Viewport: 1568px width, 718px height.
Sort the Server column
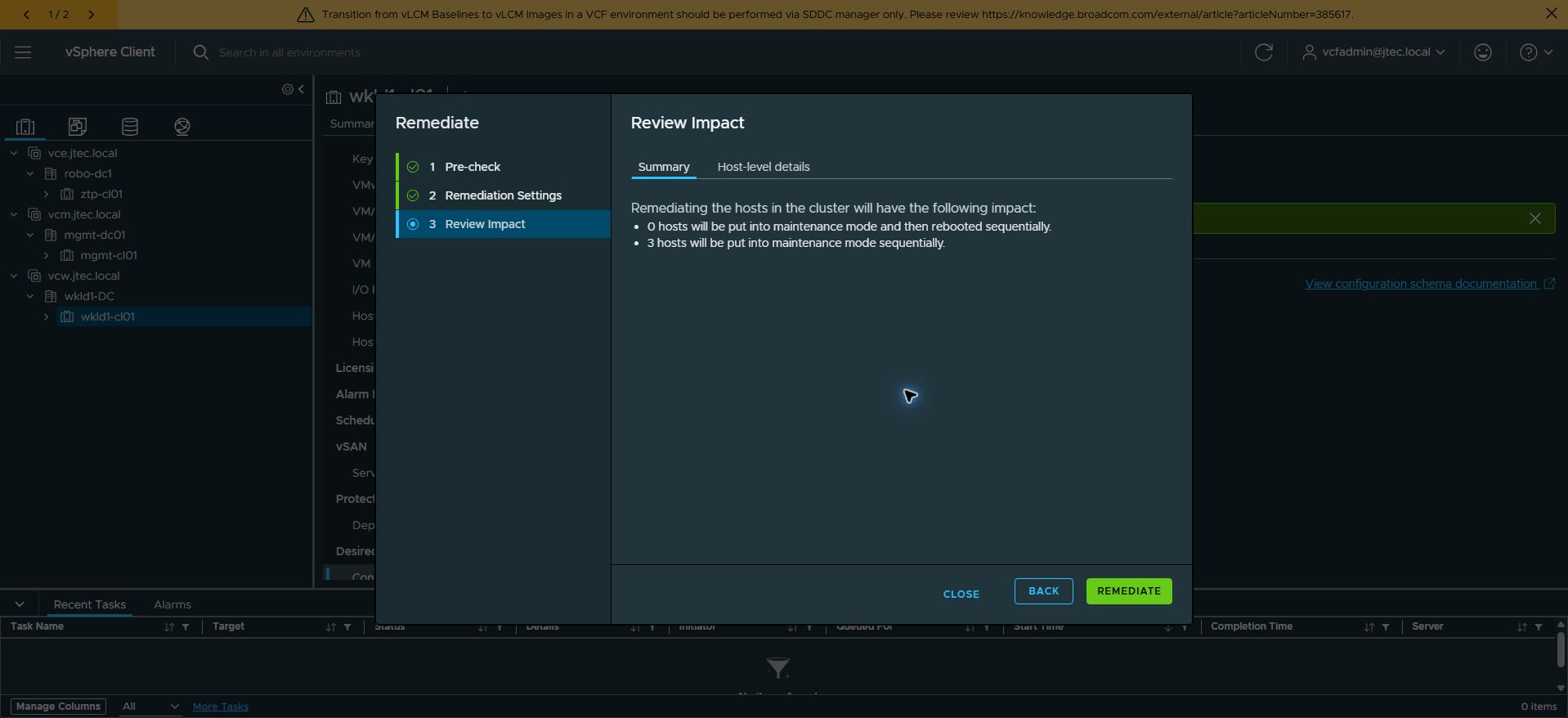(1521, 627)
